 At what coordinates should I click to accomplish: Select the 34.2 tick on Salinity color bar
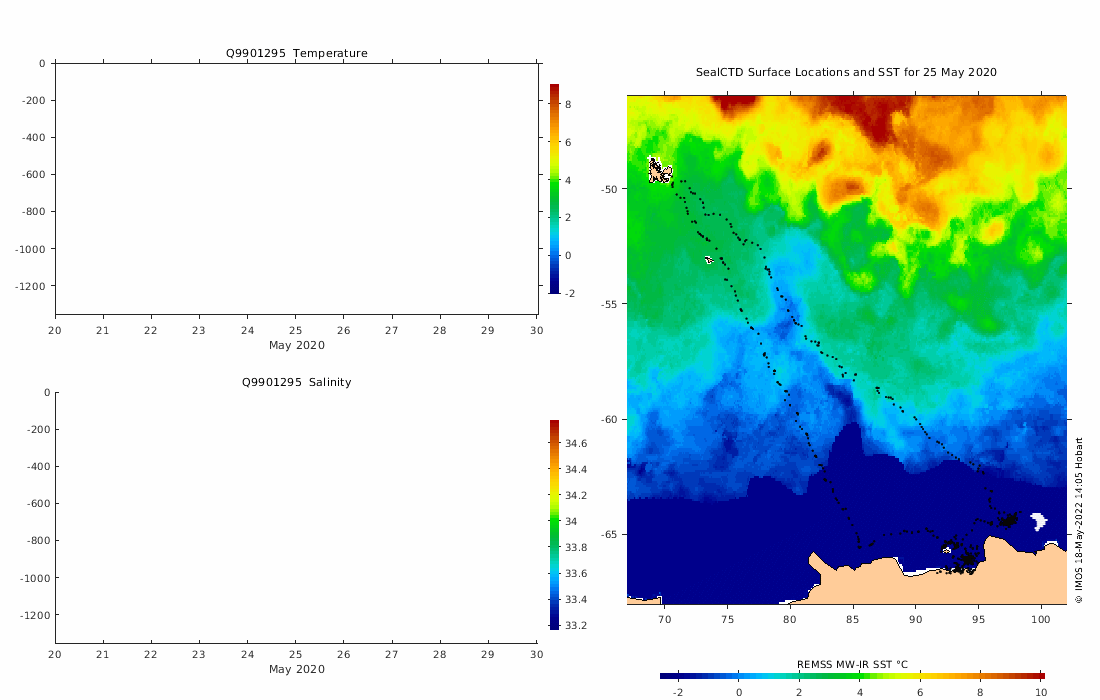pos(576,495)
